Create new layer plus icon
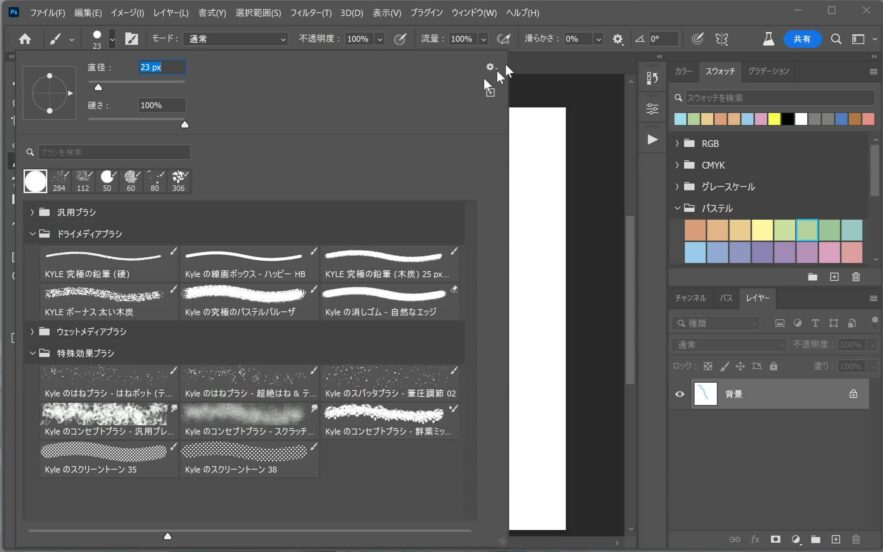This screenshot has width=883, height=552. (x=836, y=539)
